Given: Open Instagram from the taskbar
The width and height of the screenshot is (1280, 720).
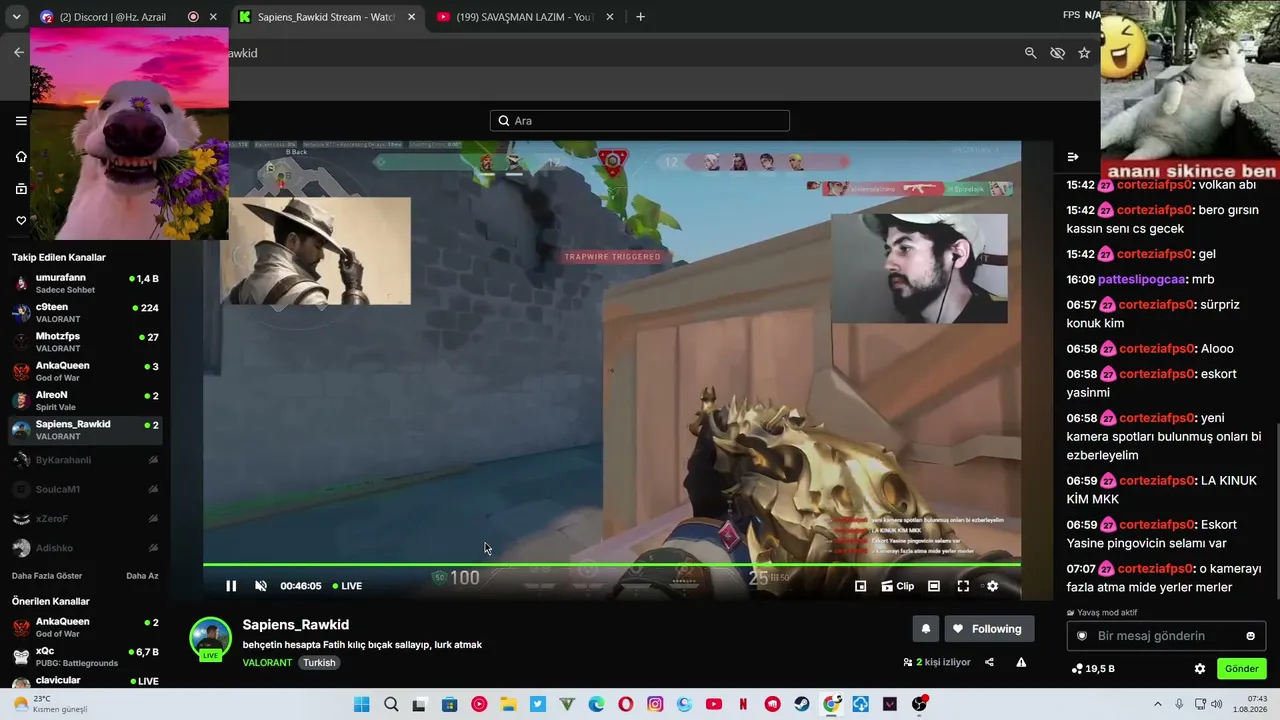Looking at the screenshot, I should [x=655, y=704].
